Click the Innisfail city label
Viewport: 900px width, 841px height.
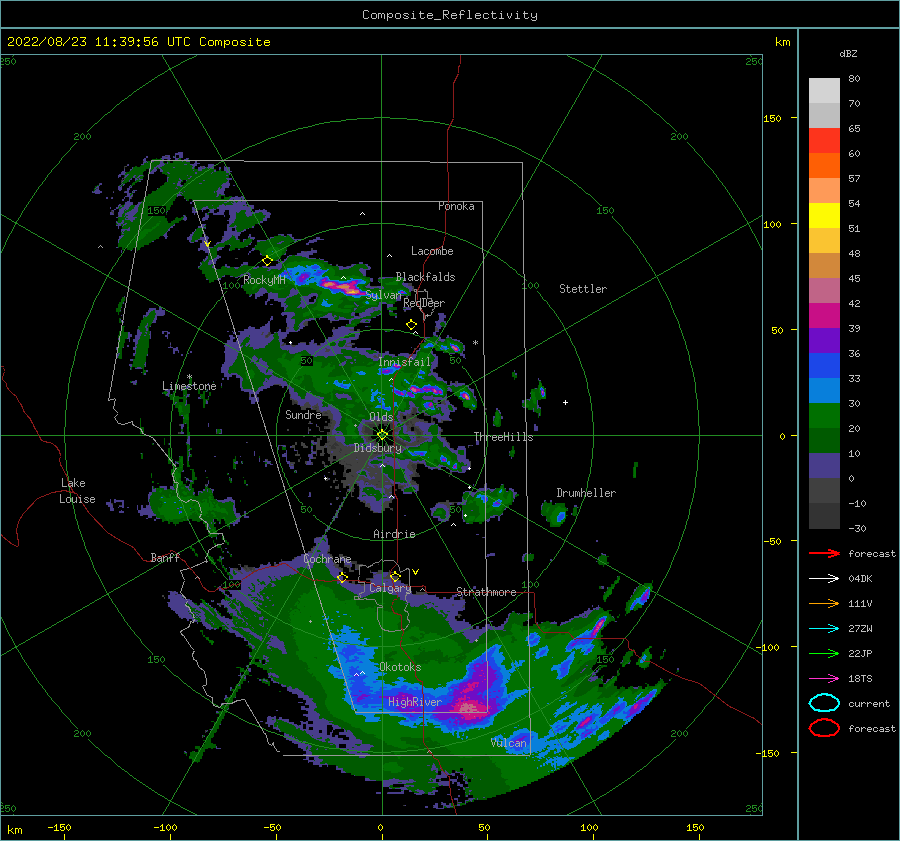coord(404,362)
